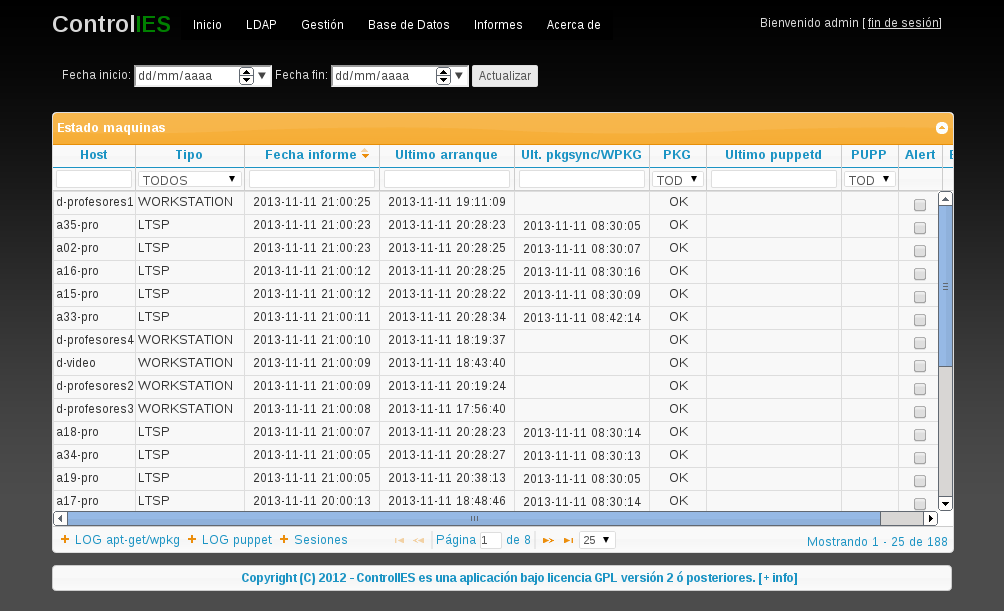Click the sort arrow on Fecha informe

tap(365, 154)
